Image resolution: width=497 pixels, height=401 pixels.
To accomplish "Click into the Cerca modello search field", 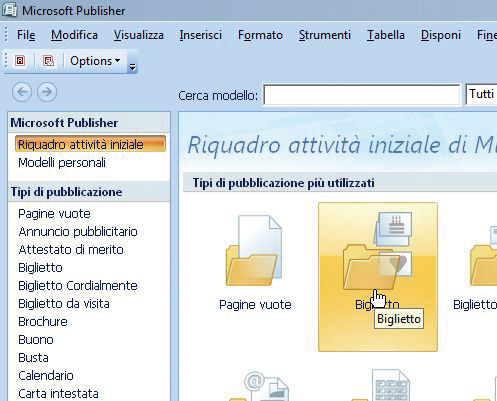I will pos(362,95).
